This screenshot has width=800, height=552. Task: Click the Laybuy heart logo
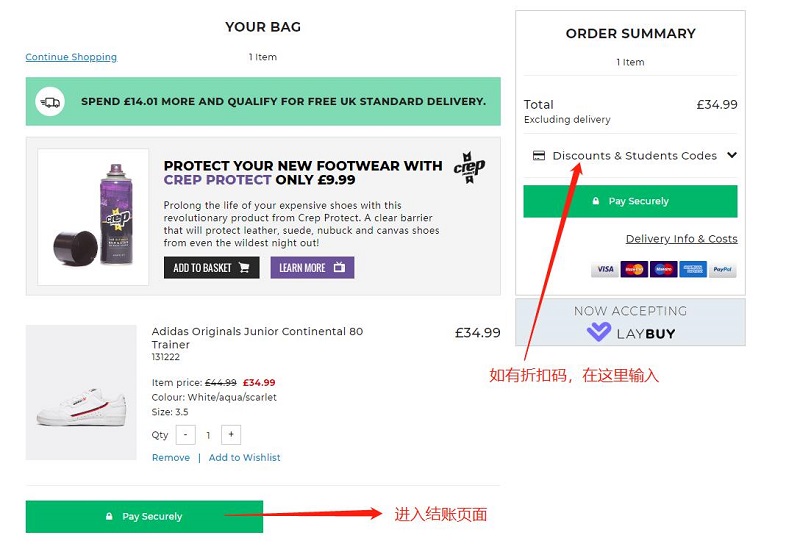tap(599, 332)
